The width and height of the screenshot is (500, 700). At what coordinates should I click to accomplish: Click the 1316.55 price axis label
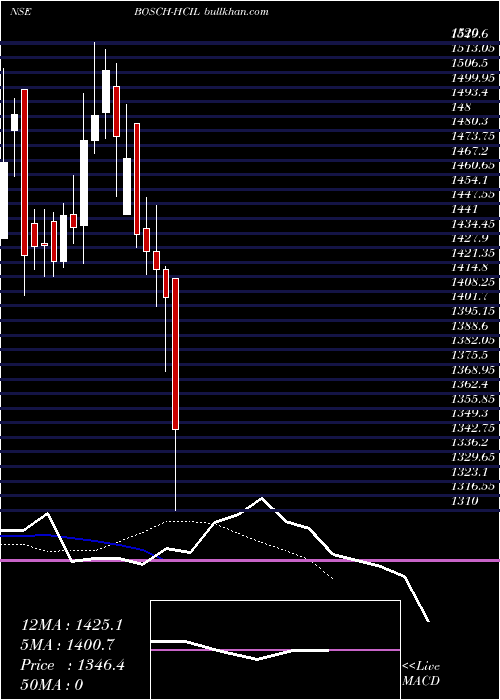473,486
